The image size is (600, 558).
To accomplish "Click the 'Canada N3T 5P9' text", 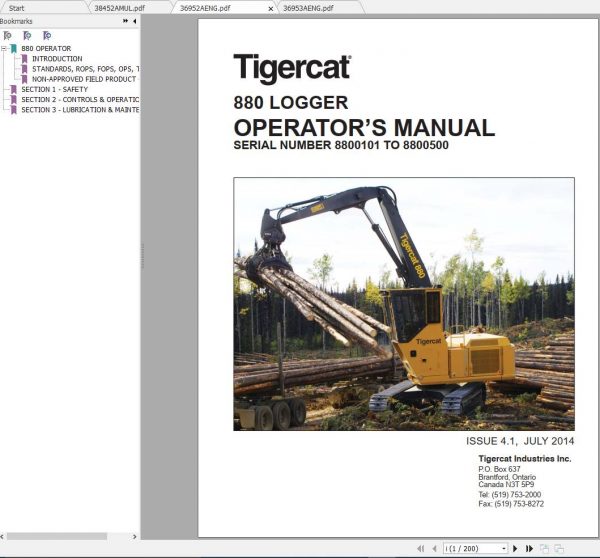I will pyautogui.click(x=506, y=484).
